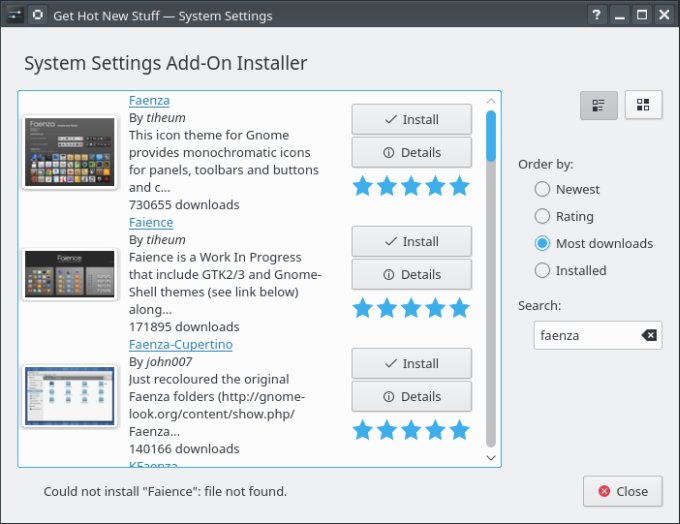Switch to the details list view mode

tap(598, 105)
